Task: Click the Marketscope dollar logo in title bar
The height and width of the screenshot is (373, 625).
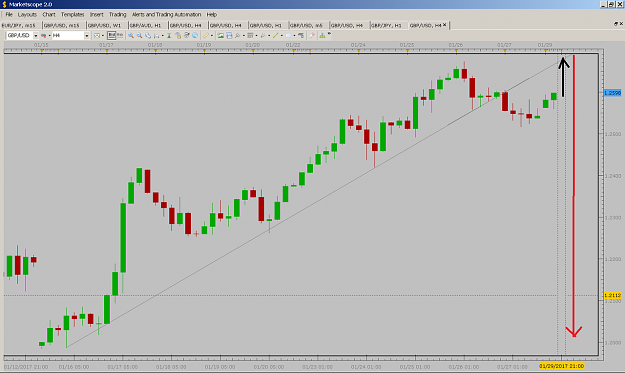Action: click(x=4, y=4)
